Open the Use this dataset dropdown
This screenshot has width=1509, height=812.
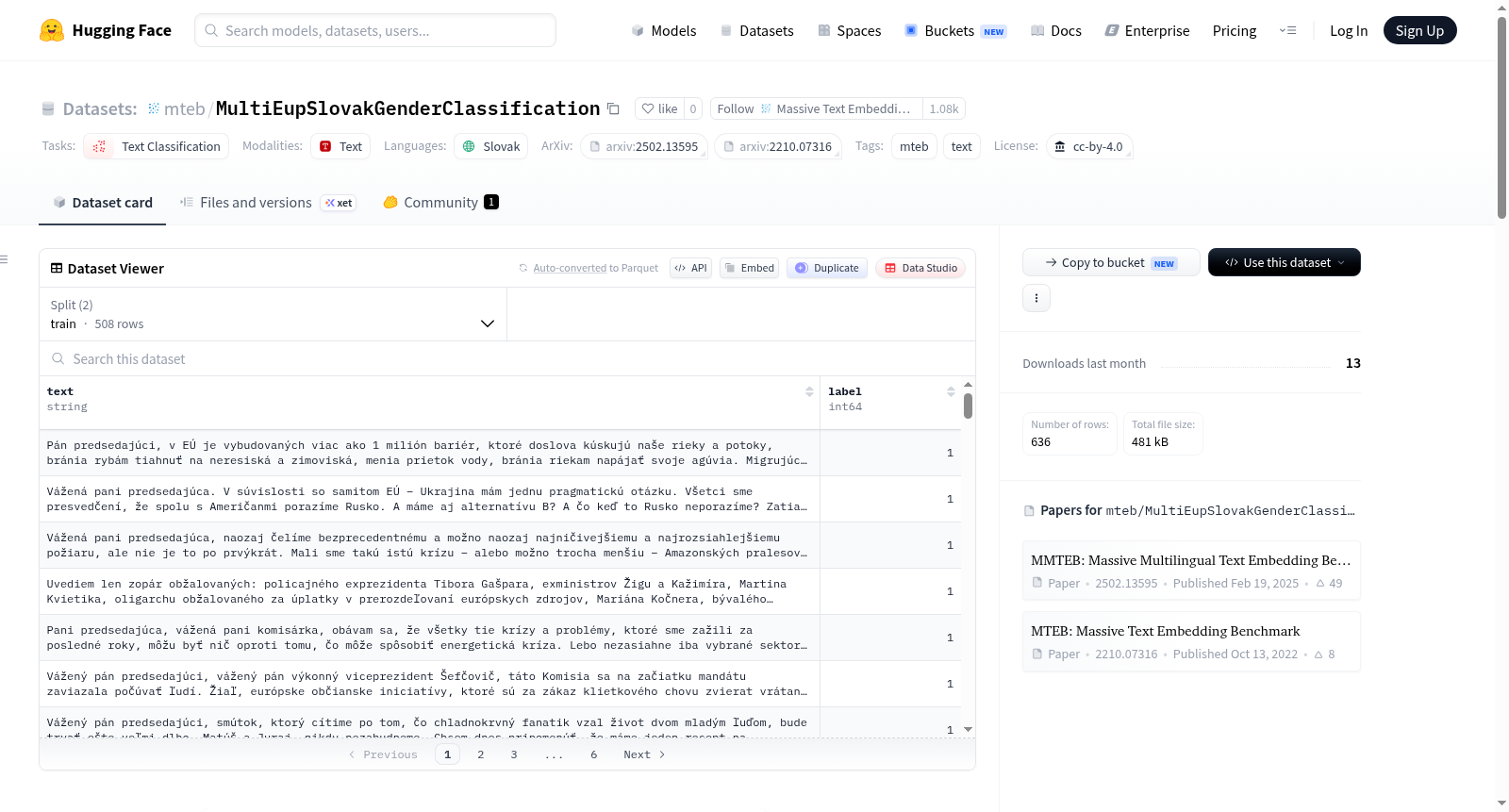[1285, 262]
